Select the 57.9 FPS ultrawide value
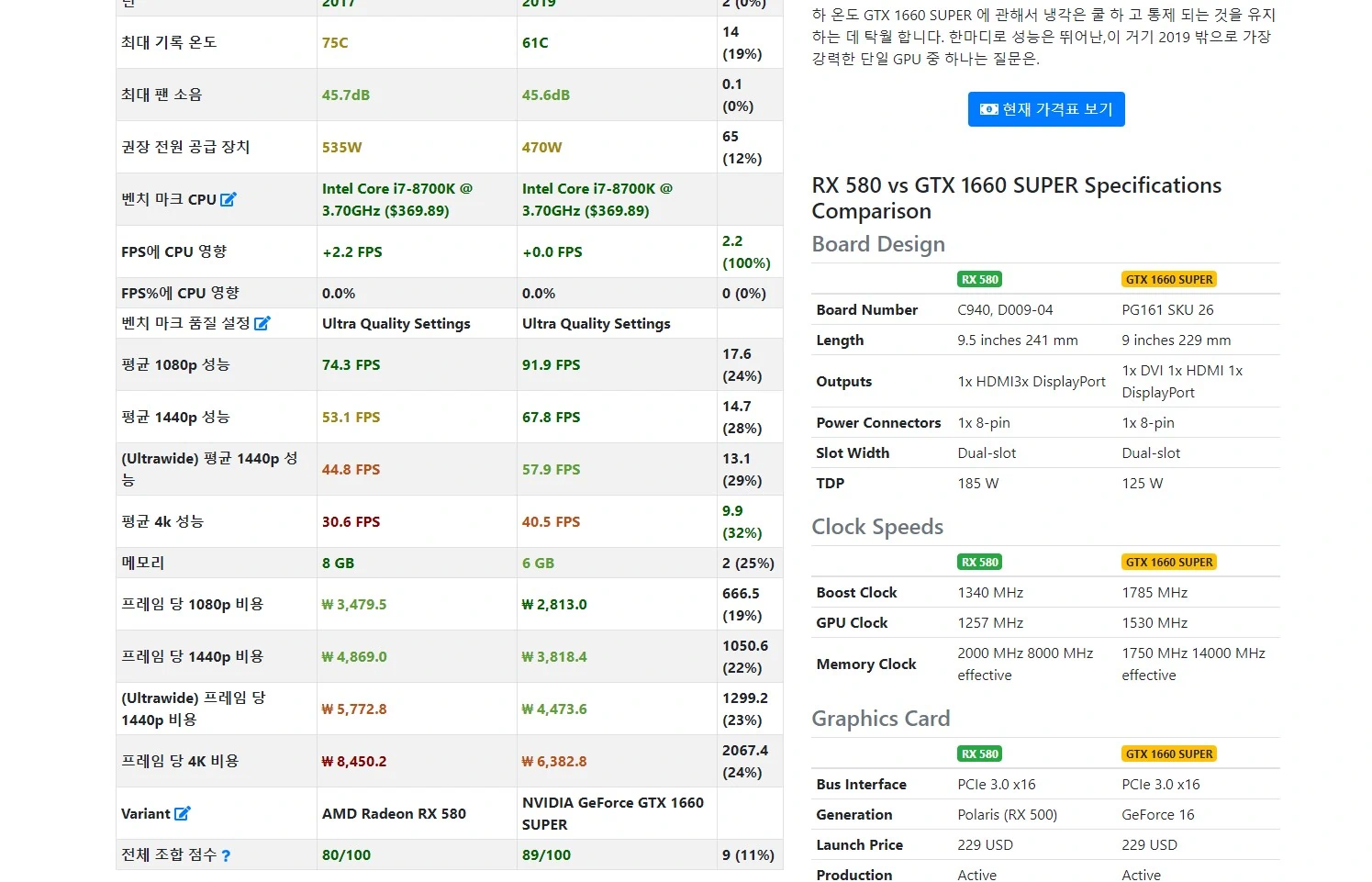This screenshot has height=882, width=1372. [551, 469]
